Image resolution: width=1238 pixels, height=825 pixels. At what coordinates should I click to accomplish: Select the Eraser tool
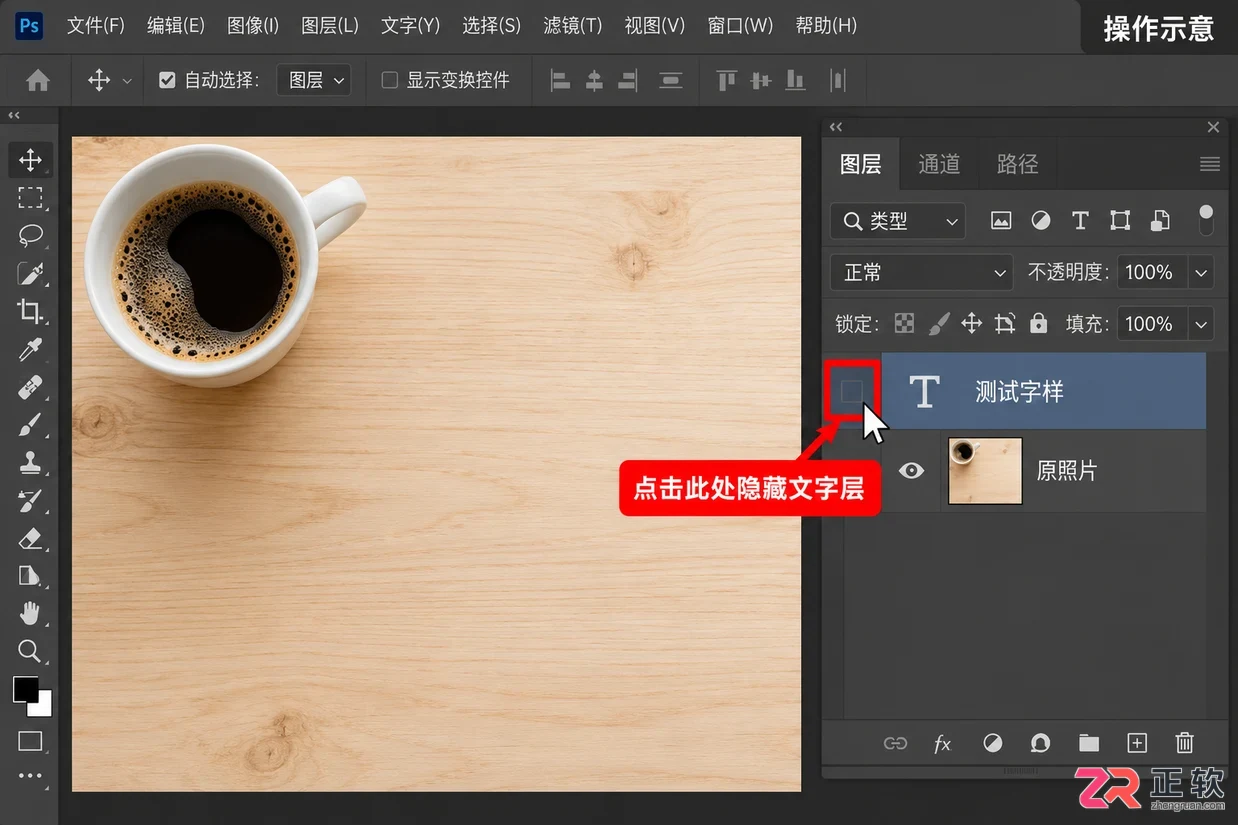(30, 538)
